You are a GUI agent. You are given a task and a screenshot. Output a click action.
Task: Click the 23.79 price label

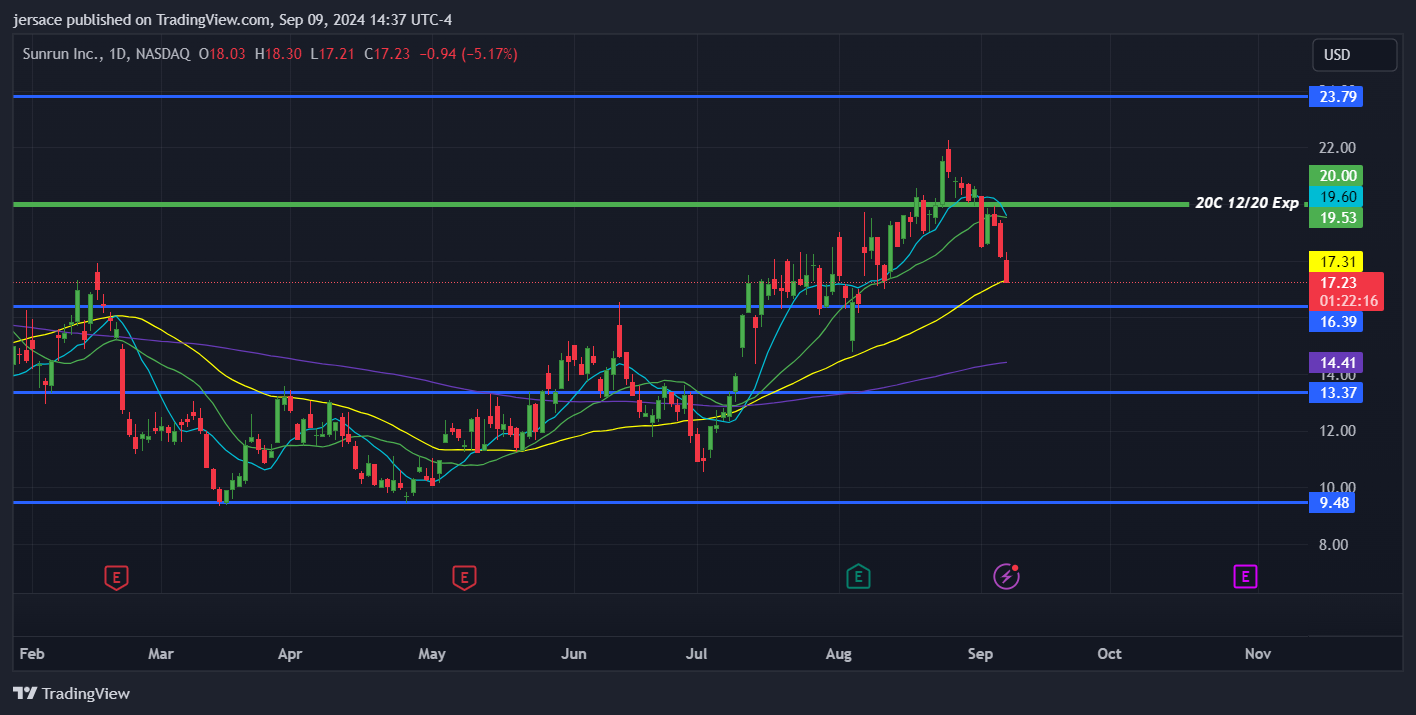tap(1336, 97)
